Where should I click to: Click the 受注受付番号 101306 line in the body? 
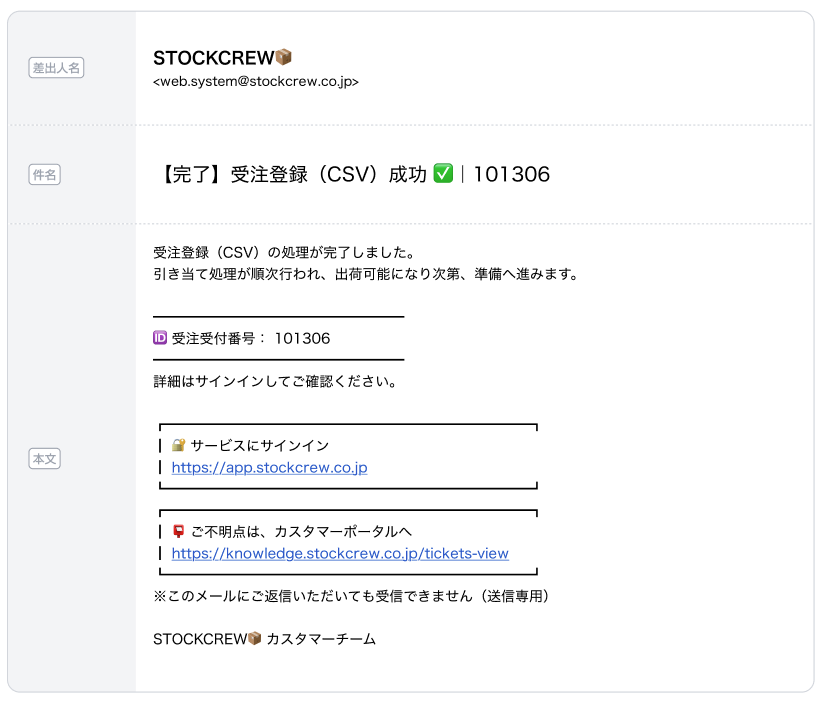(x=250, y=338)
